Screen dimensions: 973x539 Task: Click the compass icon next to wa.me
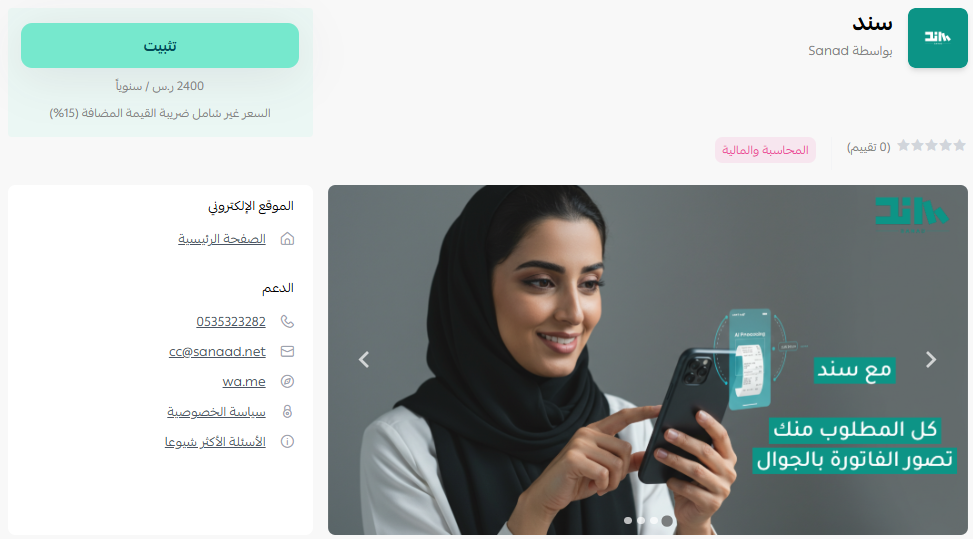(287, 381)
